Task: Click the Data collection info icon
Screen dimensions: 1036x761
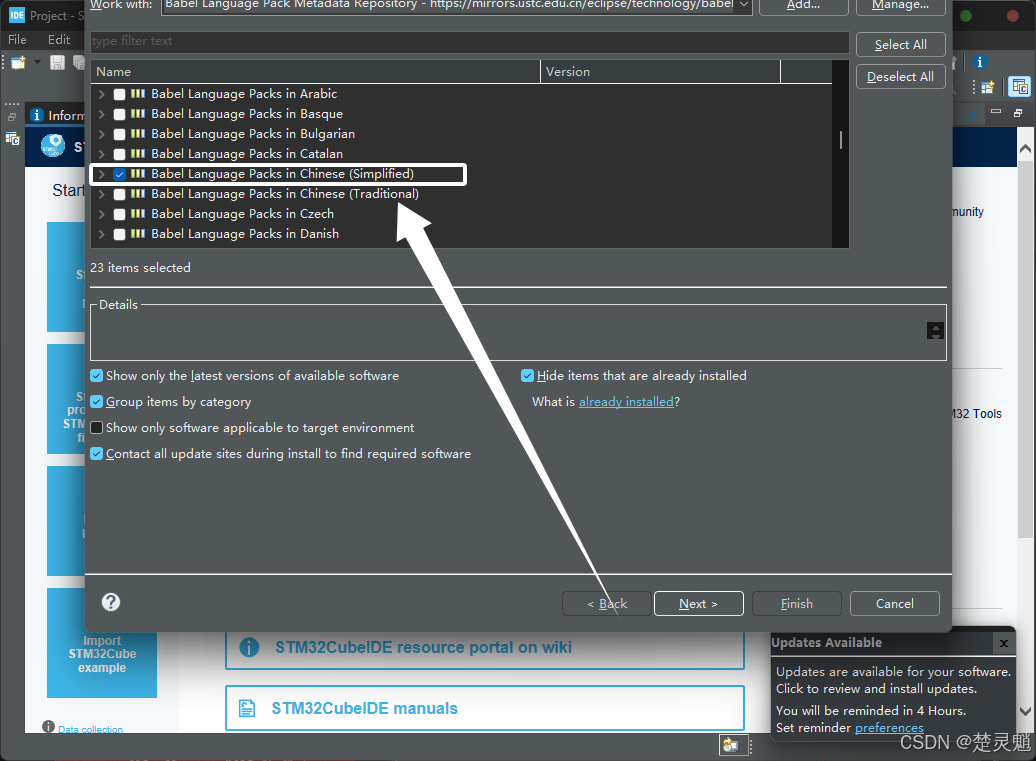Action: [48, 727]
